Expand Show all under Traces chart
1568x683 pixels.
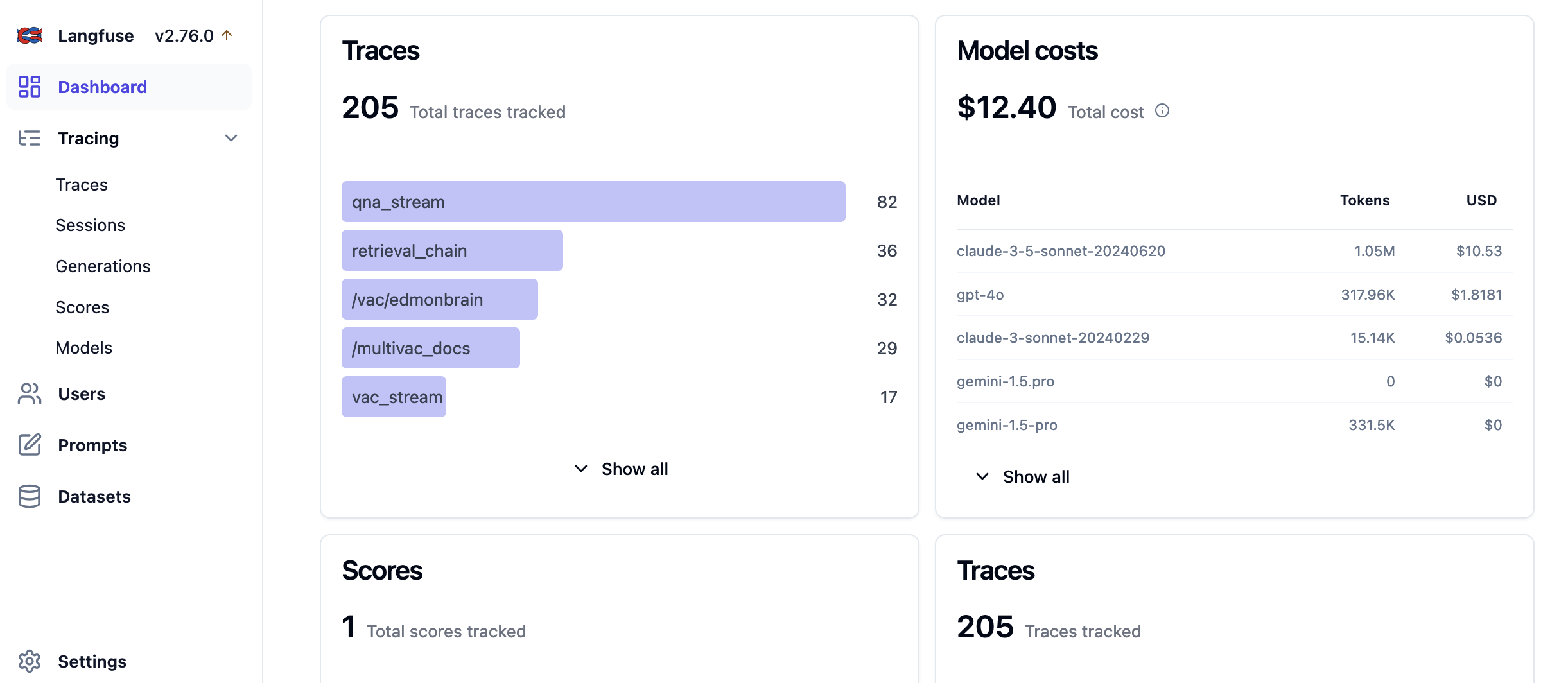coord(620,469)
